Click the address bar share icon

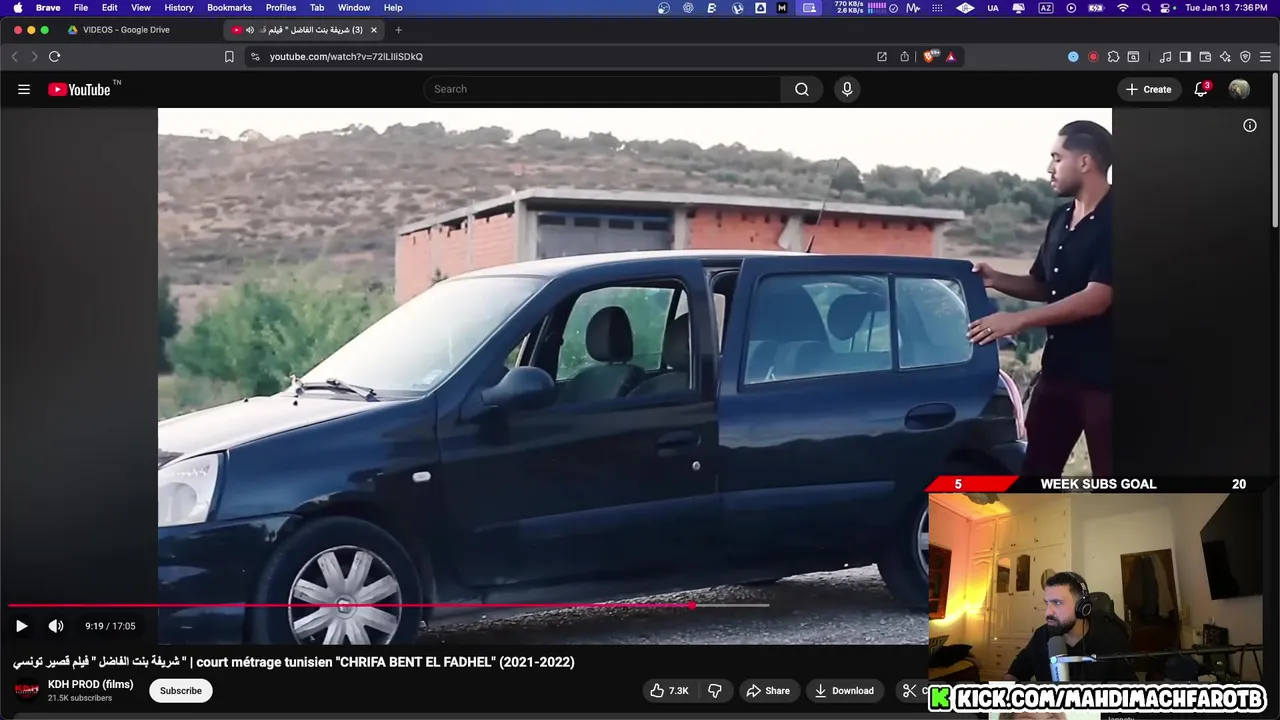904,57
